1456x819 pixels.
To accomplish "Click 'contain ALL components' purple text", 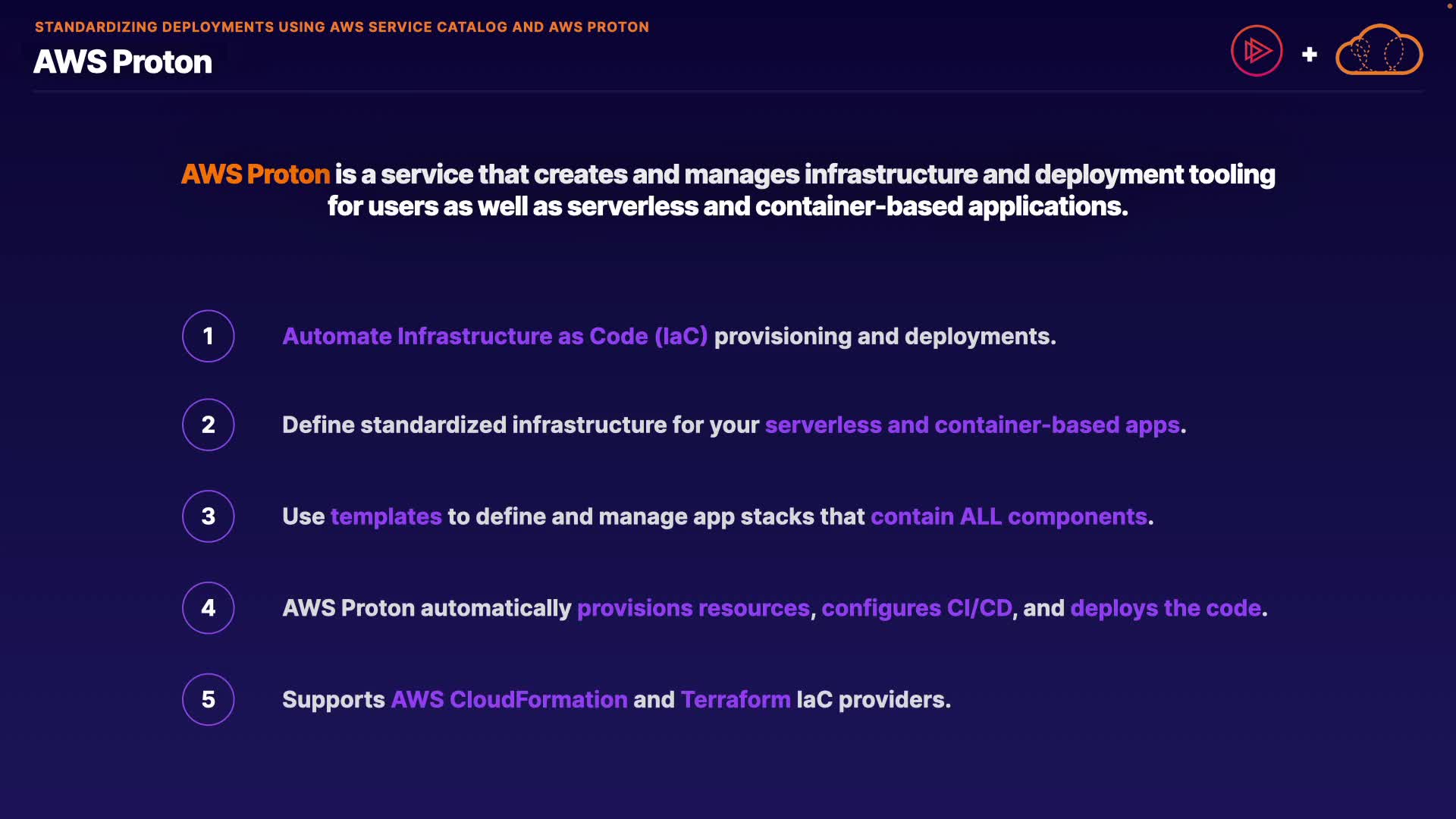I will [x=1009, y=516].
